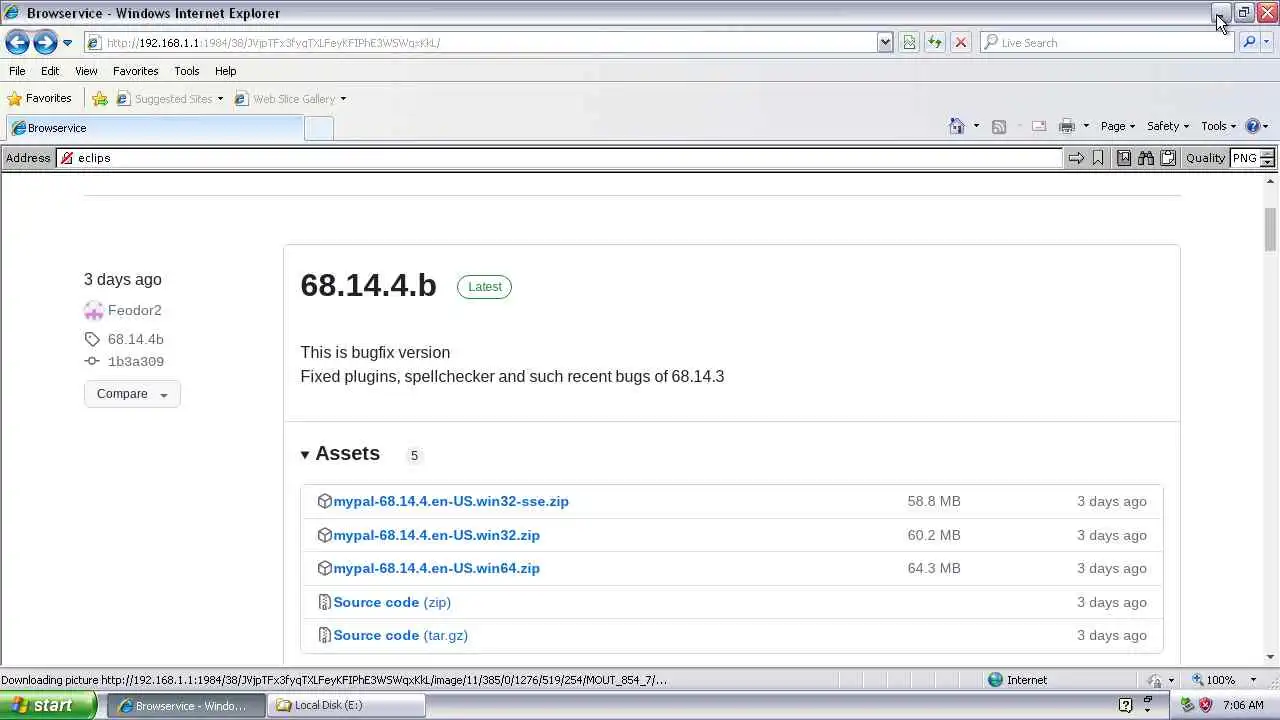Click the Browservice bookmarks page icon
1280x720 pixels.
1124,158
